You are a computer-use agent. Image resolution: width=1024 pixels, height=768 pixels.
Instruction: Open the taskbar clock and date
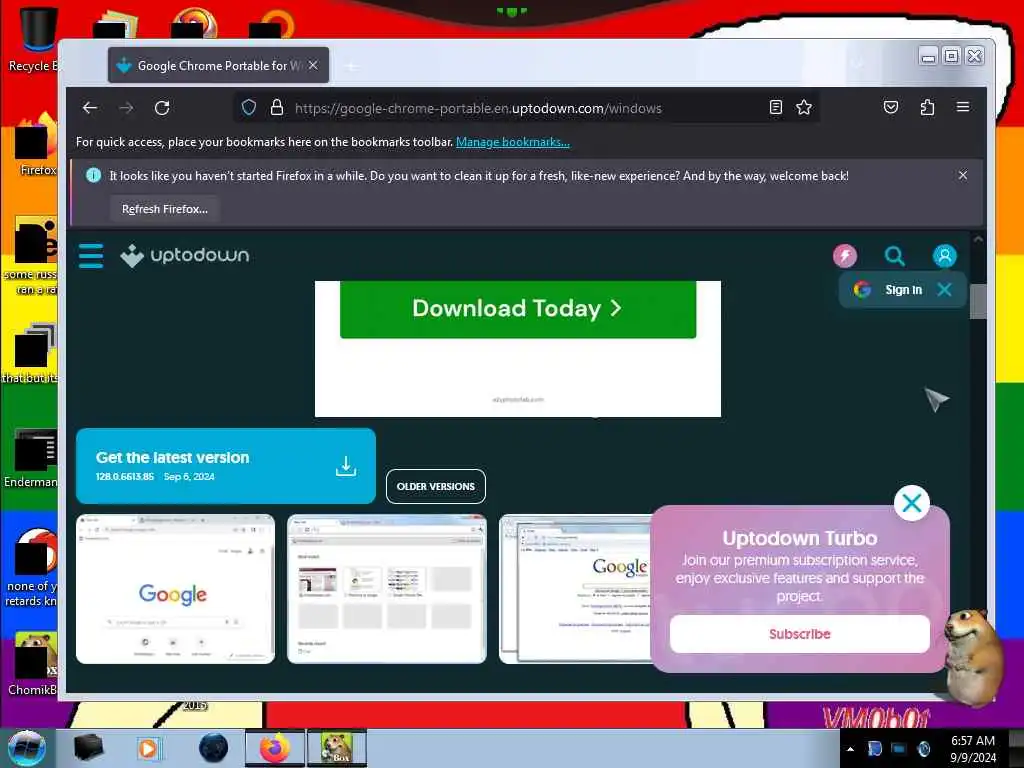pos(972,749)
